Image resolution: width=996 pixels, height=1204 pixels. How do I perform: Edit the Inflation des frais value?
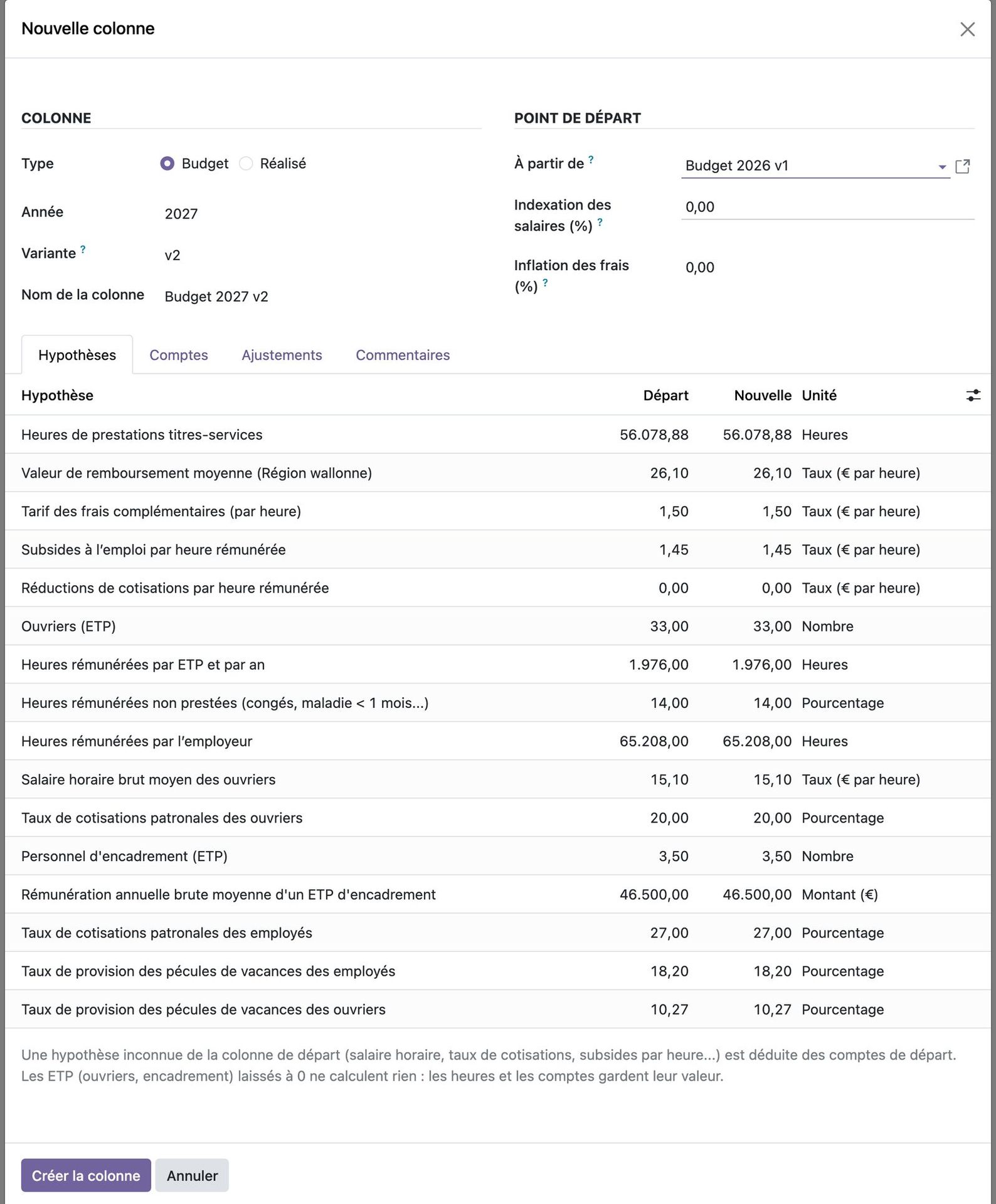tap(827, 268)
